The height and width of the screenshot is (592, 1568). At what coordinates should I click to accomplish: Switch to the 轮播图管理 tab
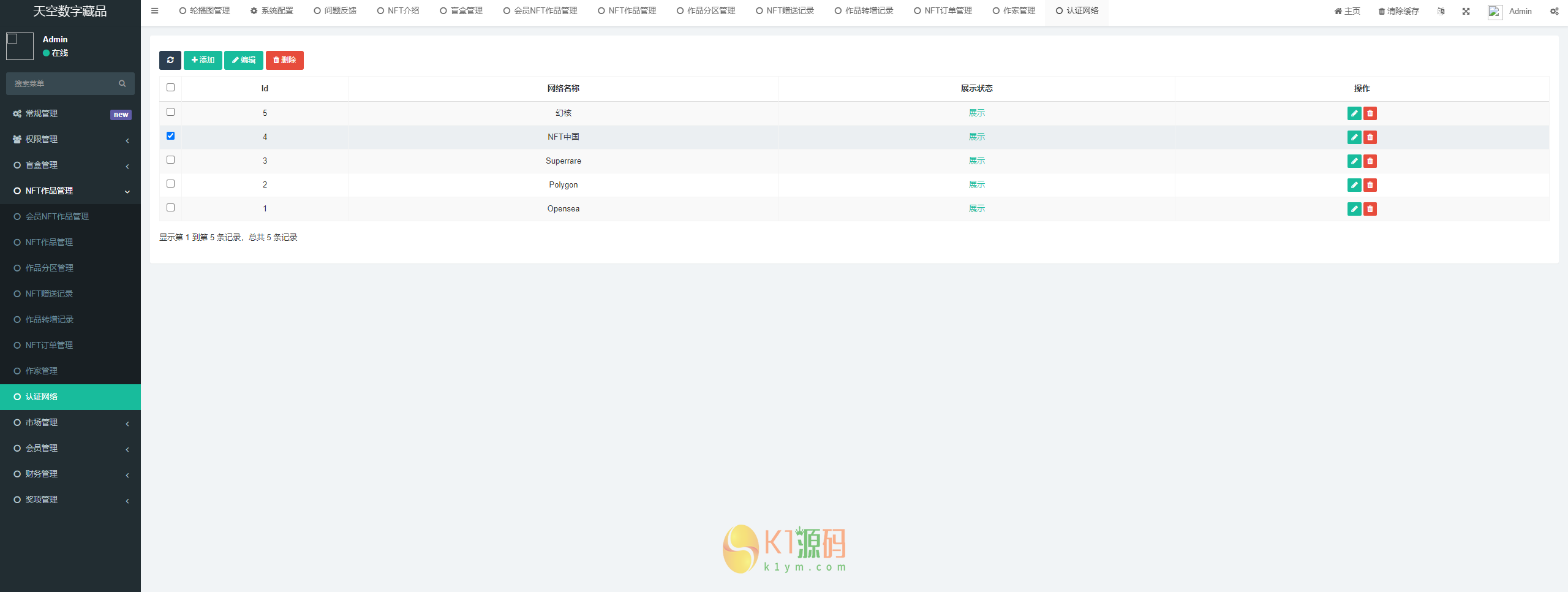(x=205, y=10)
